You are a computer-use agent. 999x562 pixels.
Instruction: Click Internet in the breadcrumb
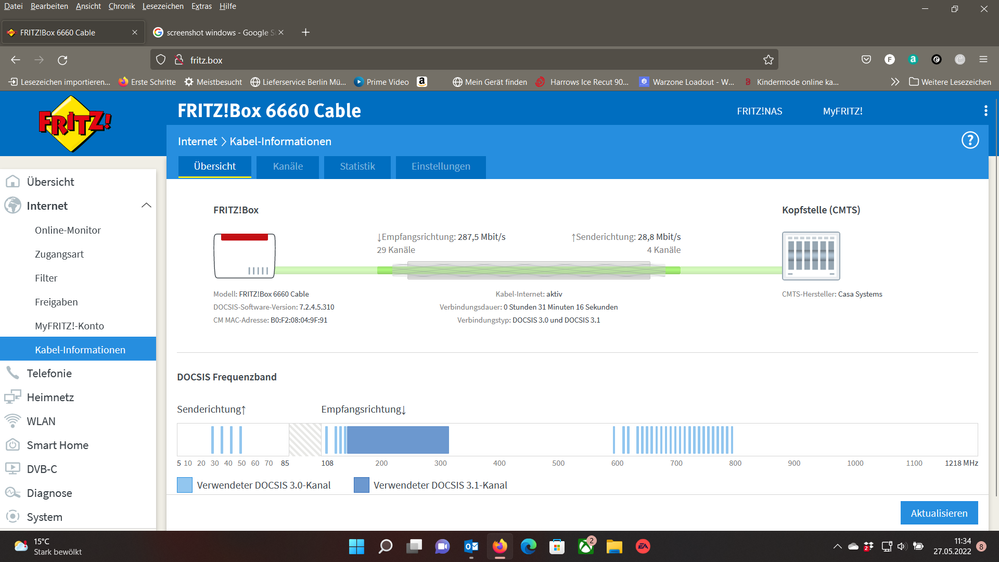[x=198, y=141]
